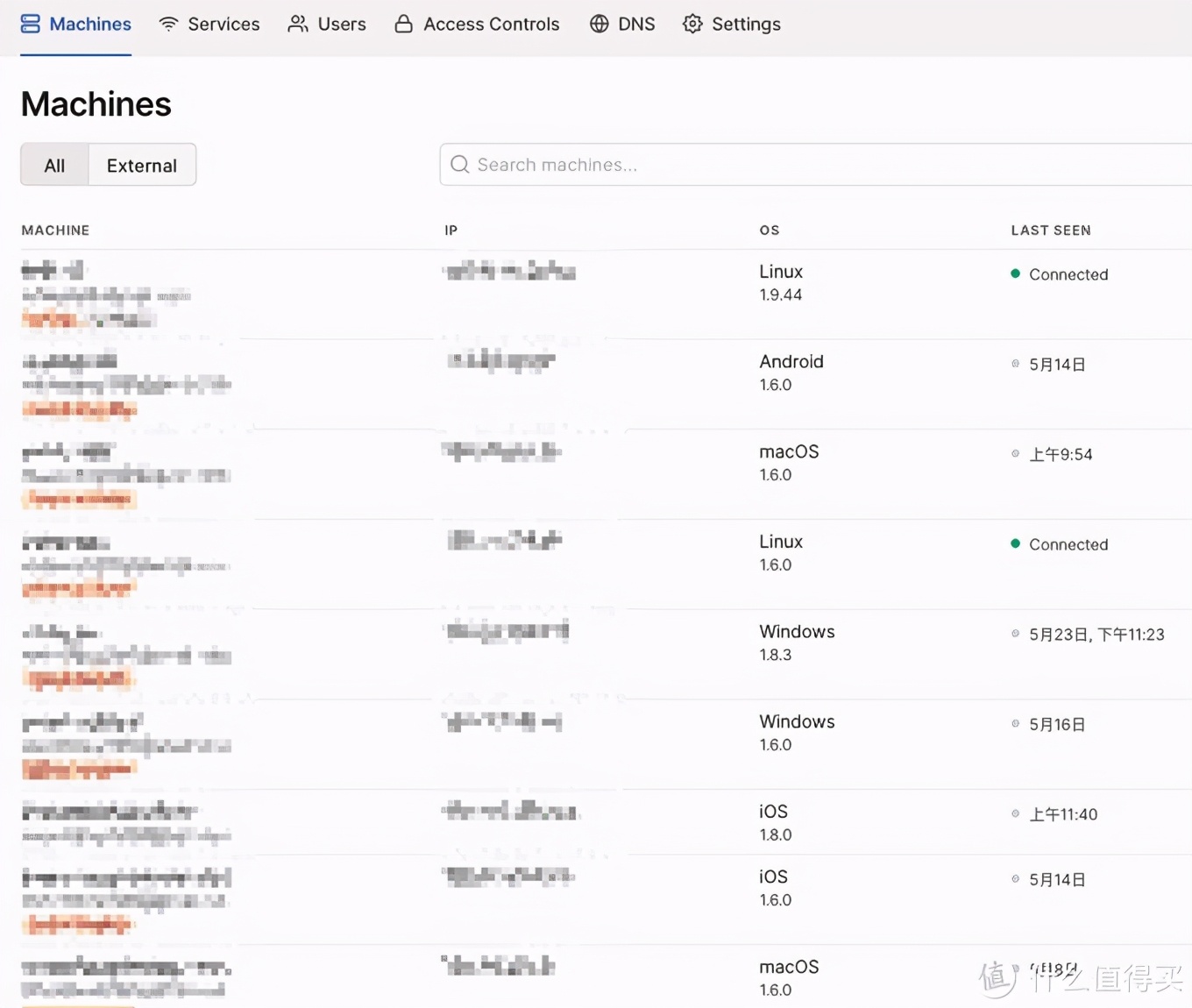Click the green Connected dot on Linux 1.9.44

pyautogui.click(x=1015, y=273)
